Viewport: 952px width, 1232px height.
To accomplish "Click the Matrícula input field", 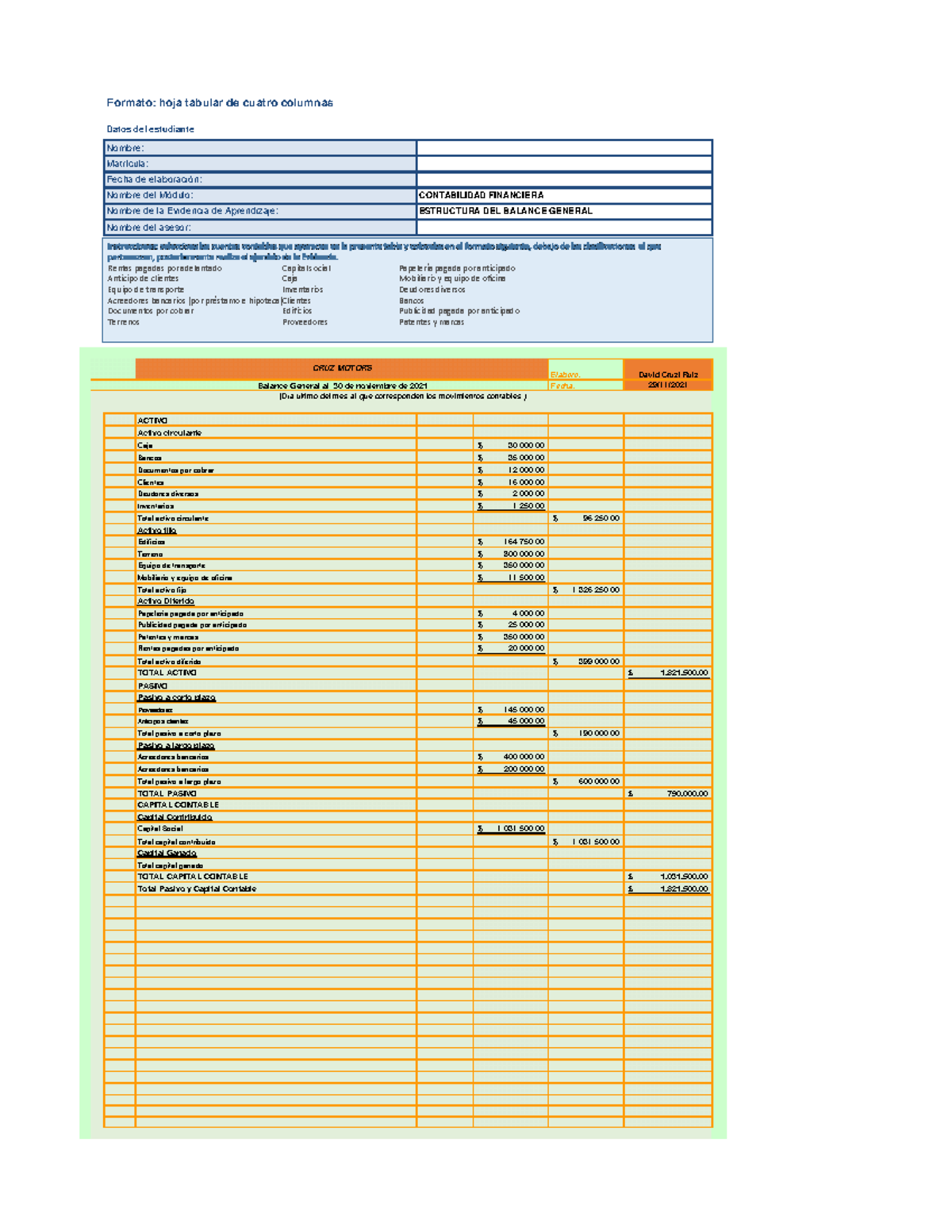I will [x=563, y=162].
